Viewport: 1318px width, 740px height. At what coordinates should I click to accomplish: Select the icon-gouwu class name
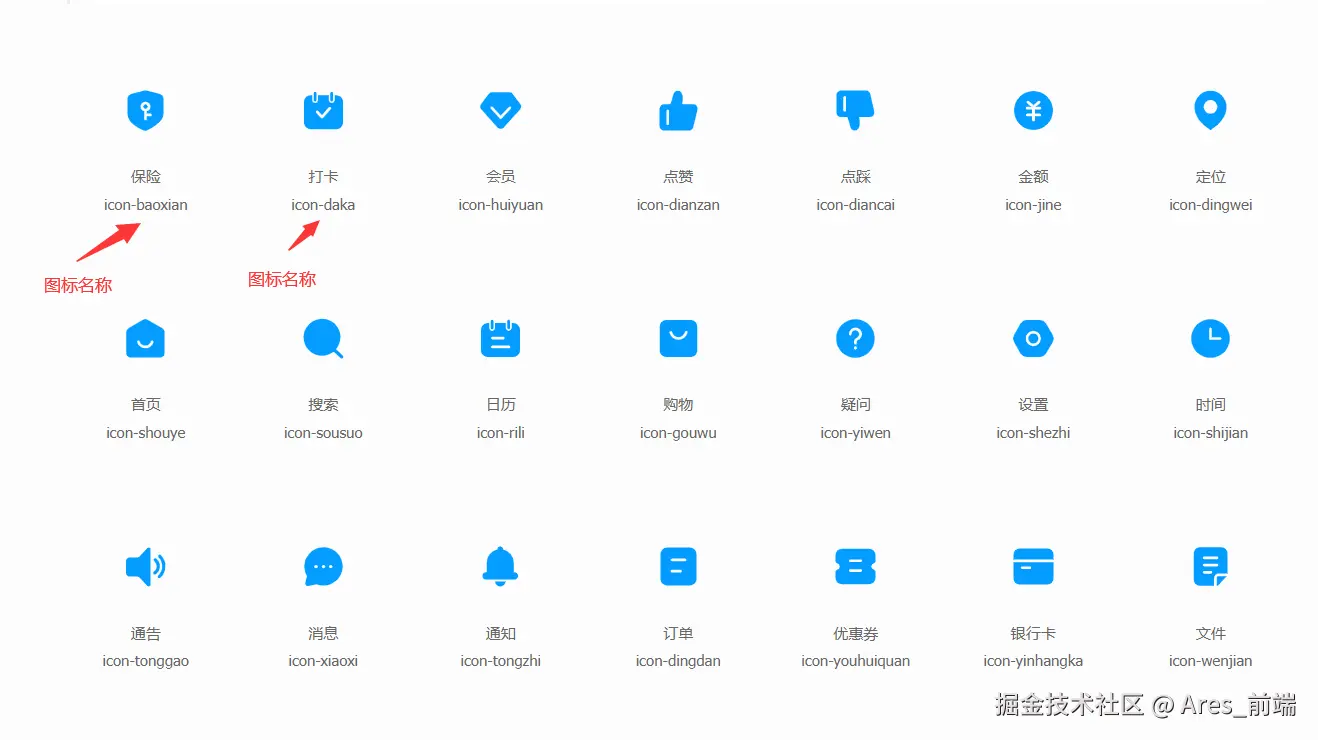pos(678,433)
